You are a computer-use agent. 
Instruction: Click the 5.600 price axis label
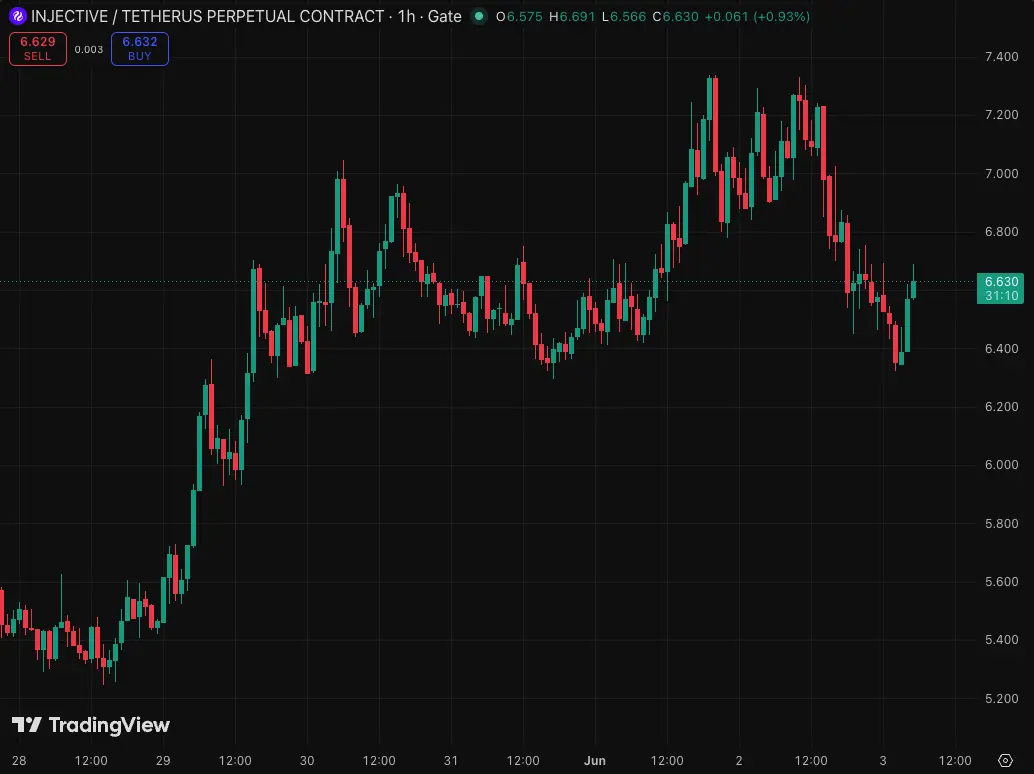(x=1002, y=581)
